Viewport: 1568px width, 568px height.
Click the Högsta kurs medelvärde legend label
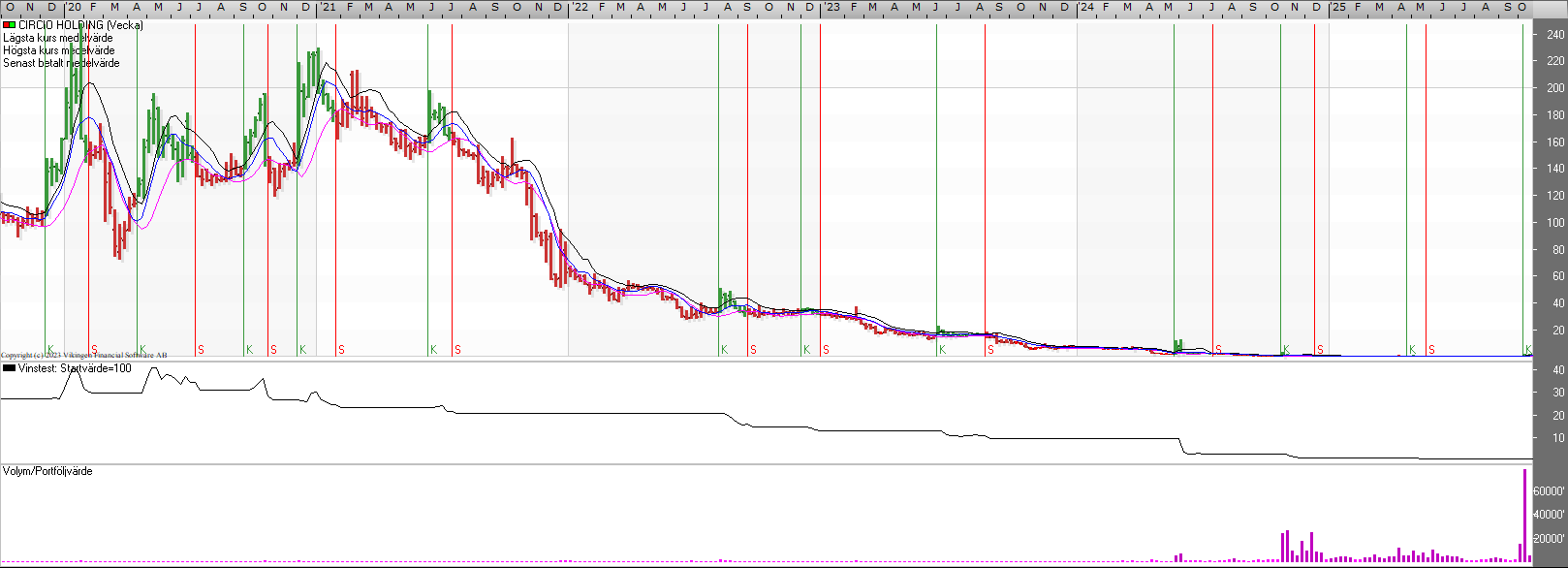(58, 50)
